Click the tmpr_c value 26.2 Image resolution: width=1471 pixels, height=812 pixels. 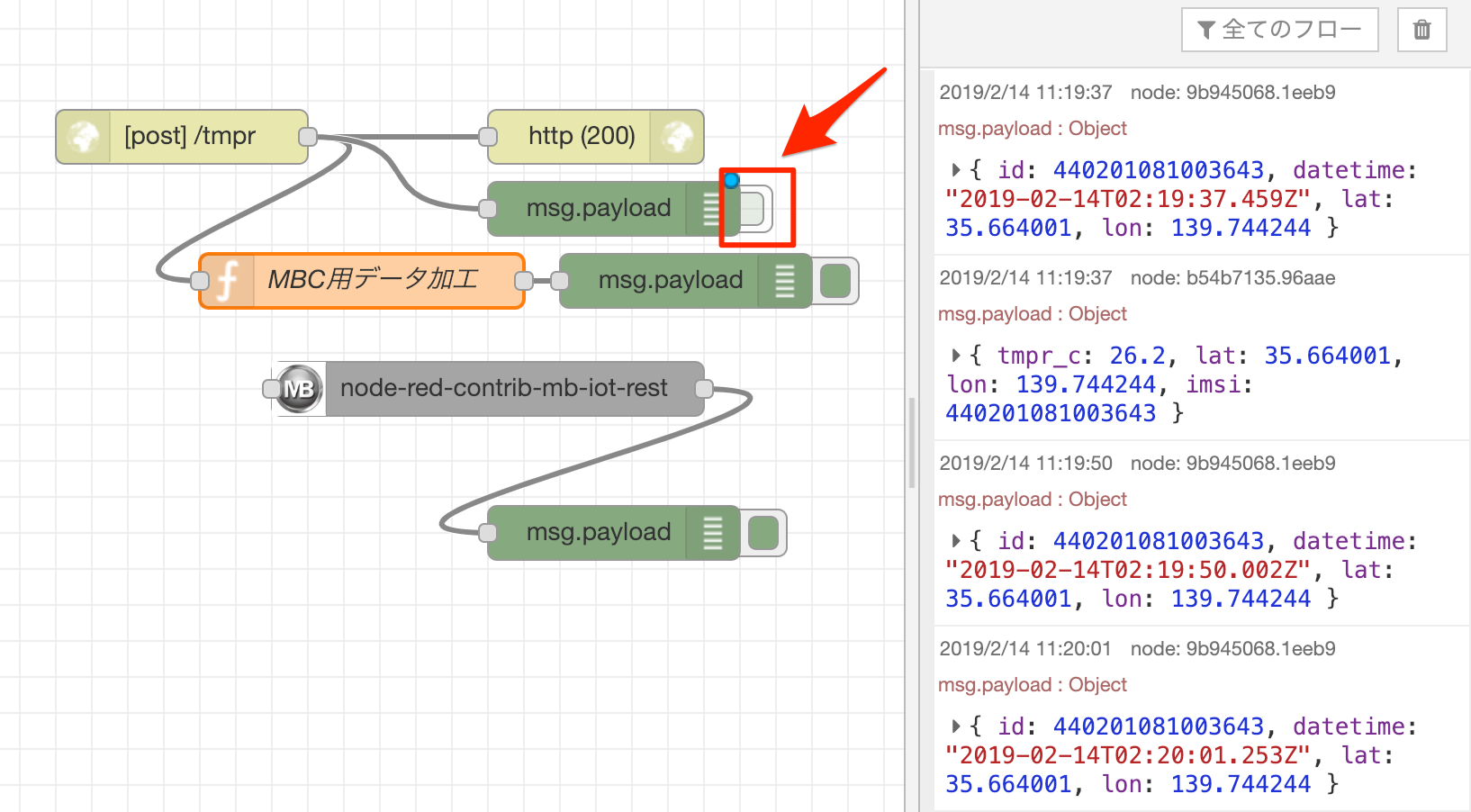[x=1137, y=356]
